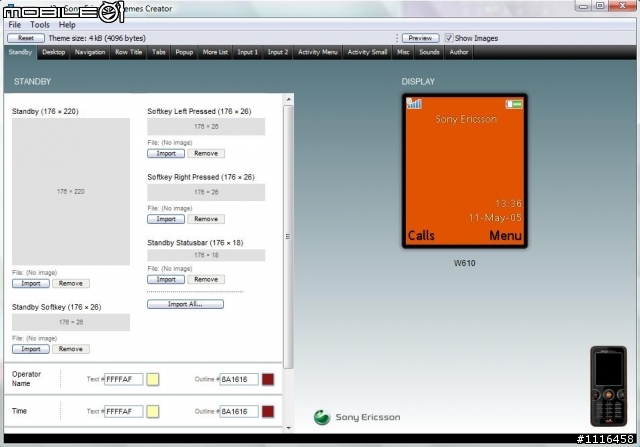Open the Activity Small tab
This screenshot has width=640, height=447.
click(367, 52)
